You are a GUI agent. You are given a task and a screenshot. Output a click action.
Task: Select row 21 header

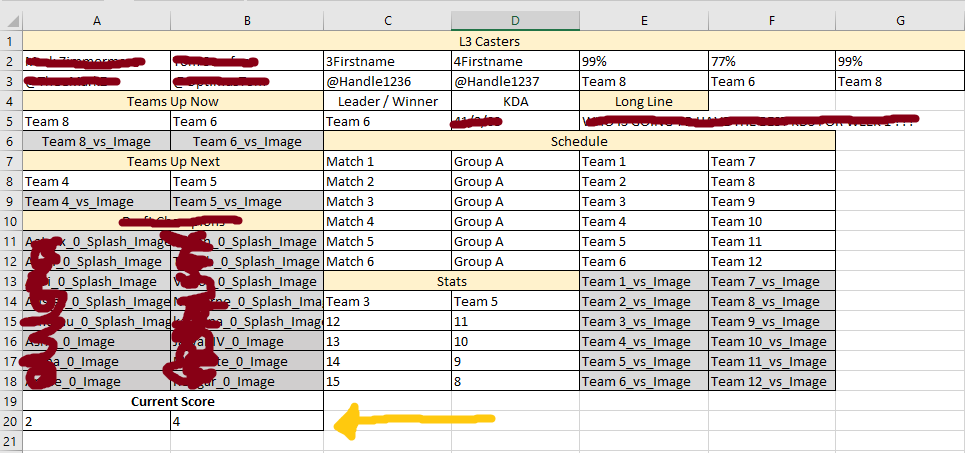[11, 441]
